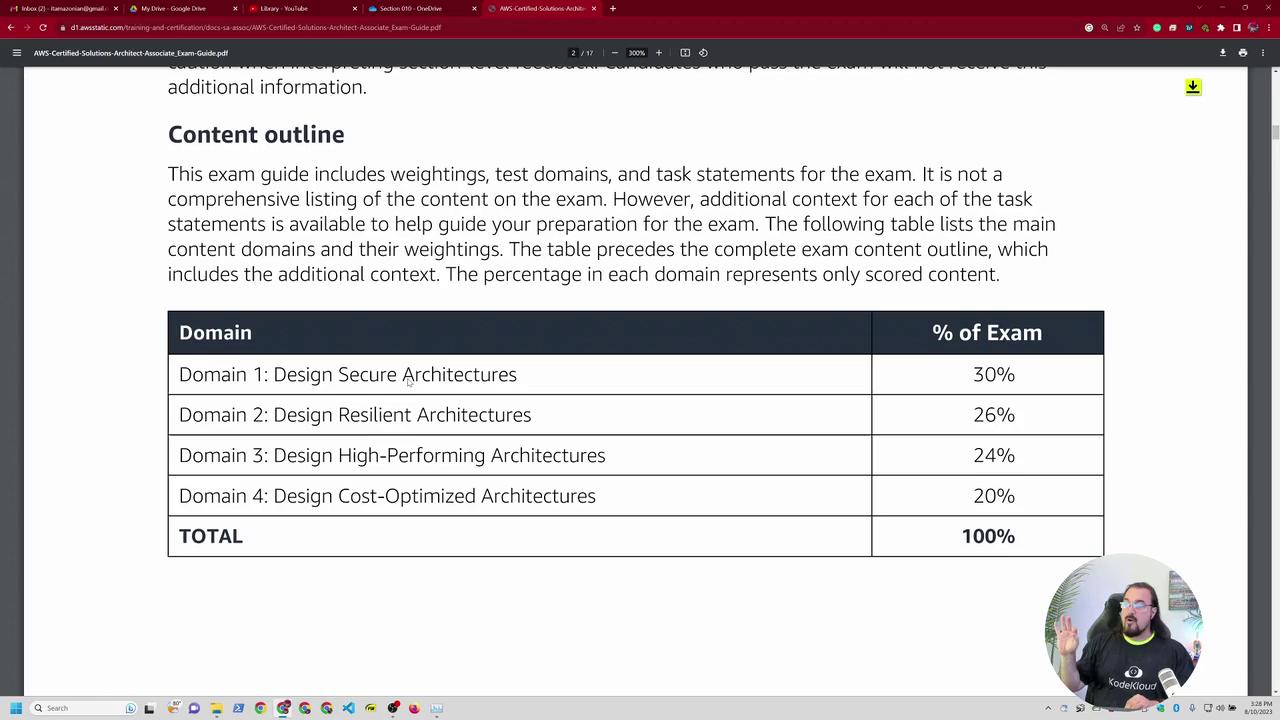Open the Windows Start menu

pos(16,708)
